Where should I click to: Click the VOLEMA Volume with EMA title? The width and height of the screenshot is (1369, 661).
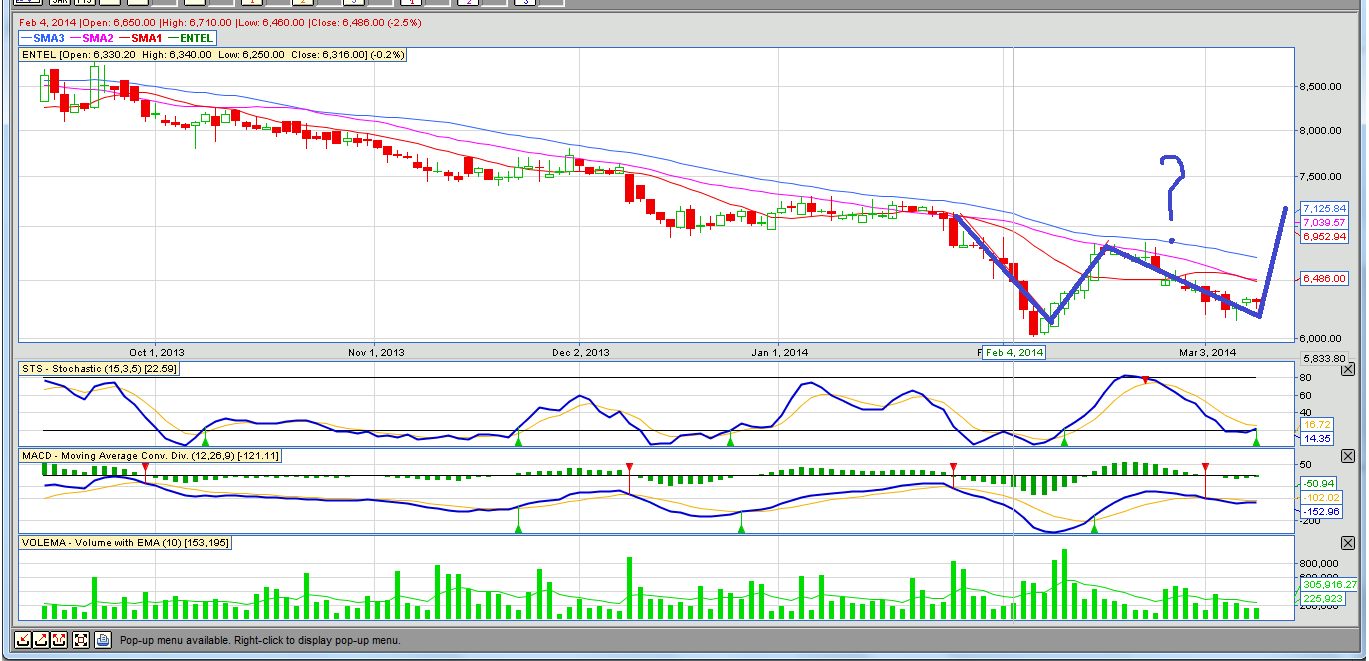(126, 542)
